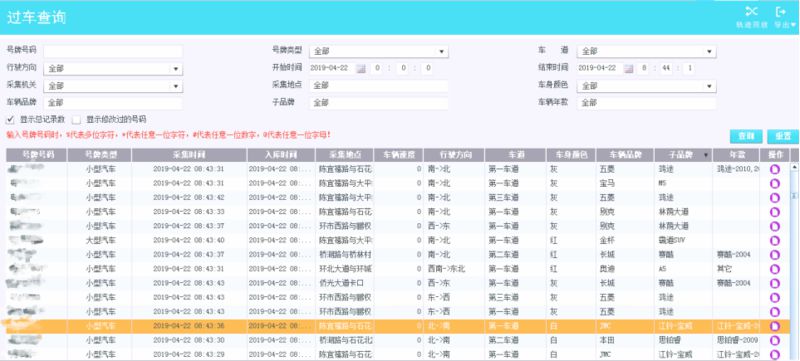
Task: Click 操作 icon in the 侨光大道卡口 row
Action: coord(774,283)
